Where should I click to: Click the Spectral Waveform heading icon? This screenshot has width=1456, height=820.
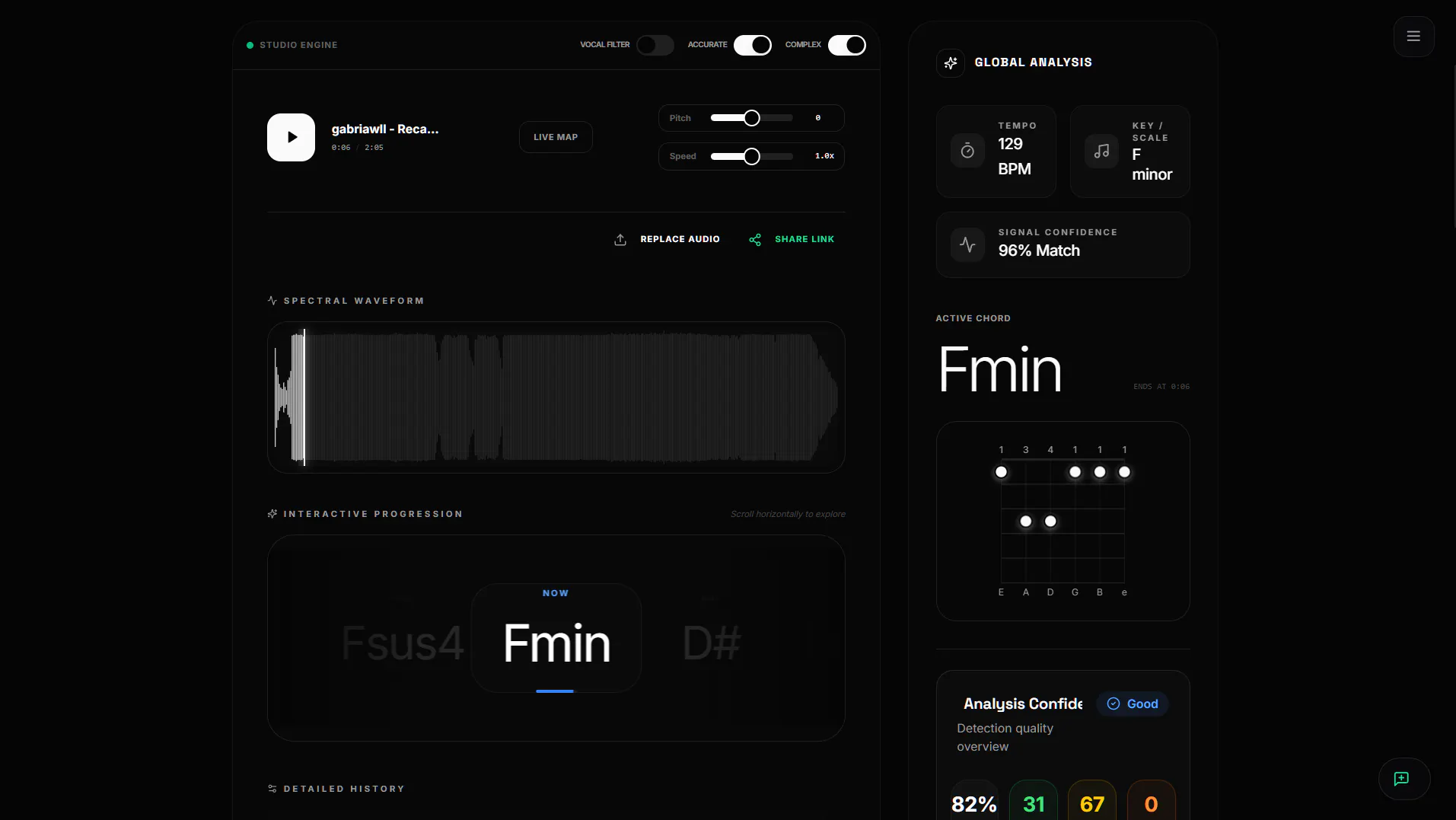[x=272, y=301]
